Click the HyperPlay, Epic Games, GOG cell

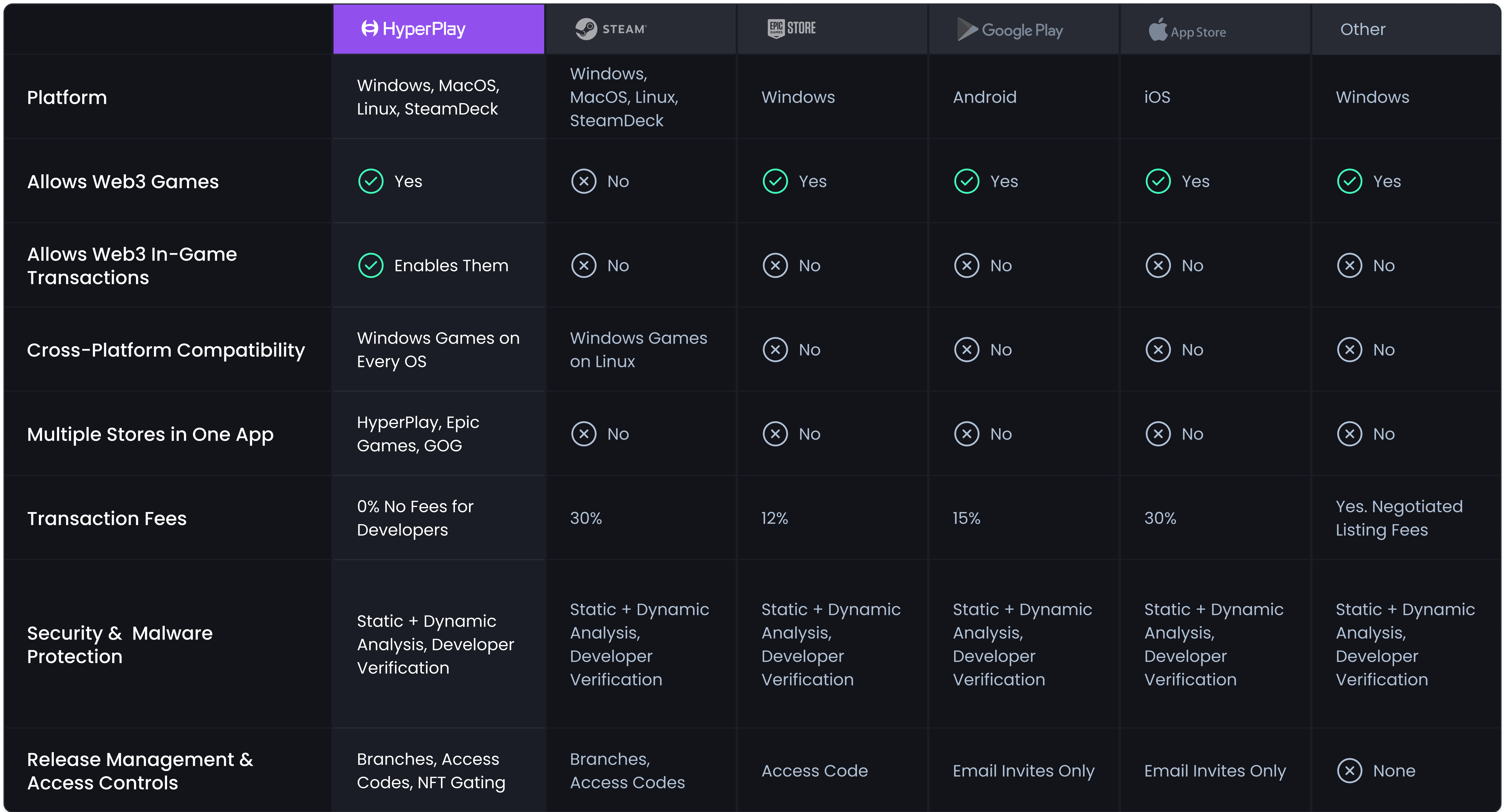click(x=418, y=434)
